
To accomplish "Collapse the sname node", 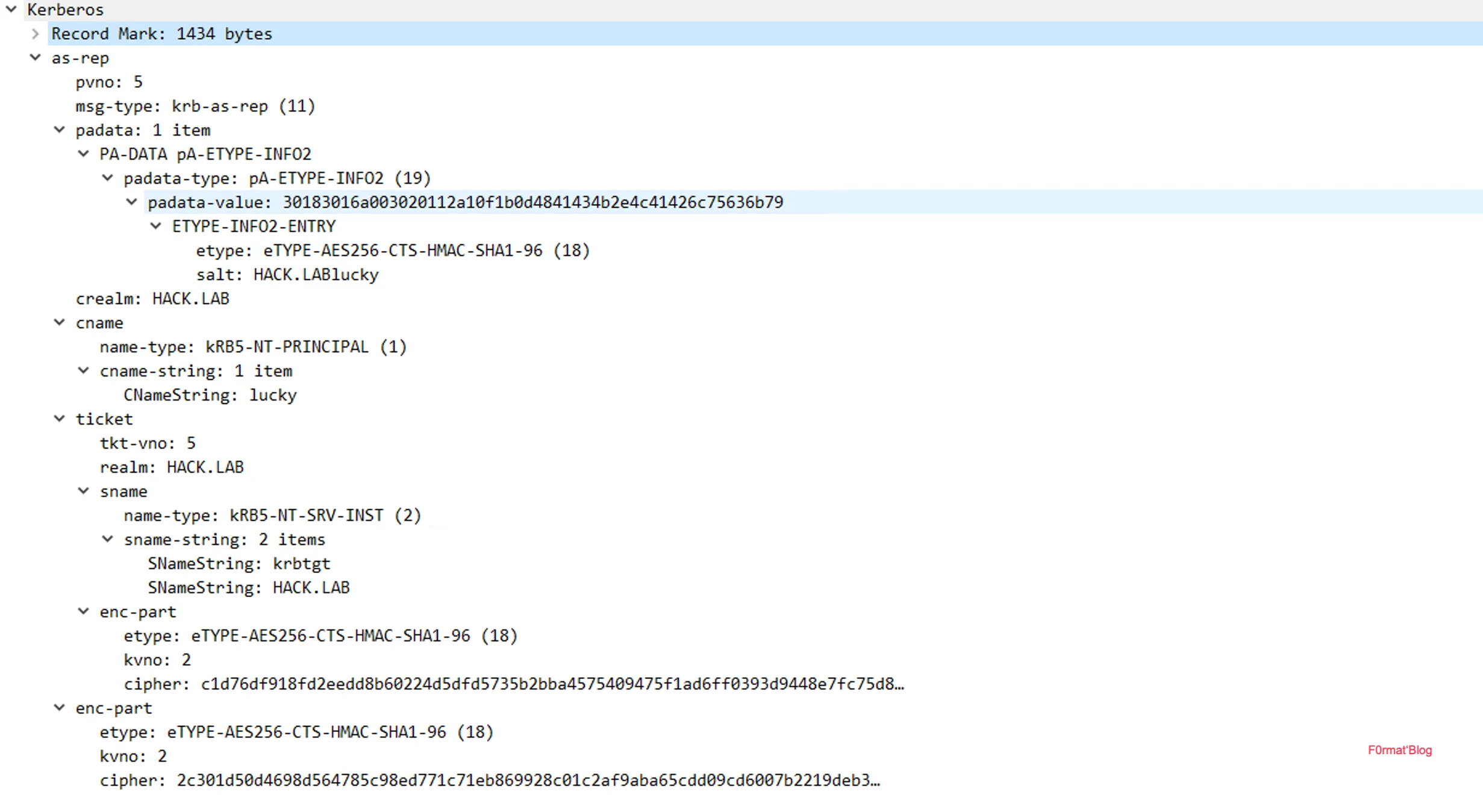I will [x=84, y=491].
